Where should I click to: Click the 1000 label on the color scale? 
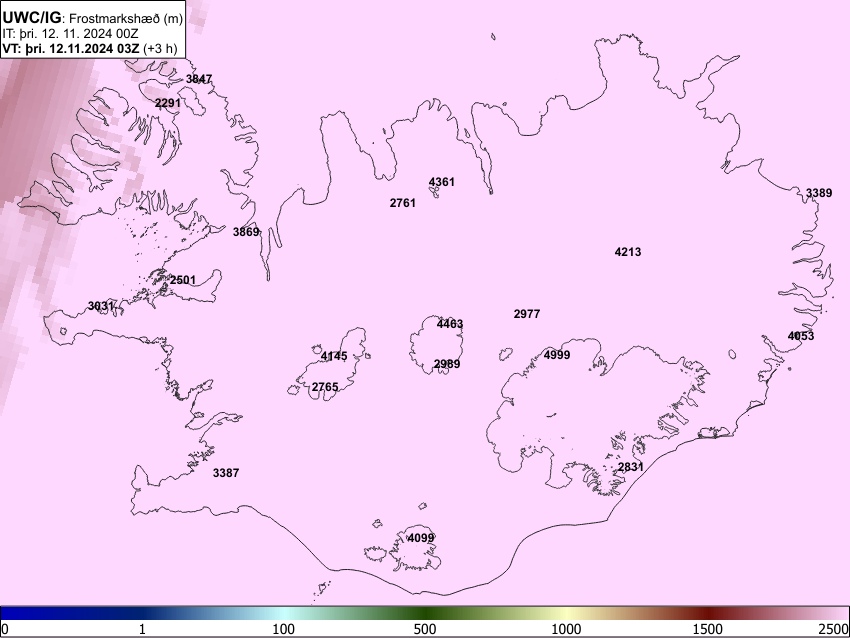pos(566,629)
